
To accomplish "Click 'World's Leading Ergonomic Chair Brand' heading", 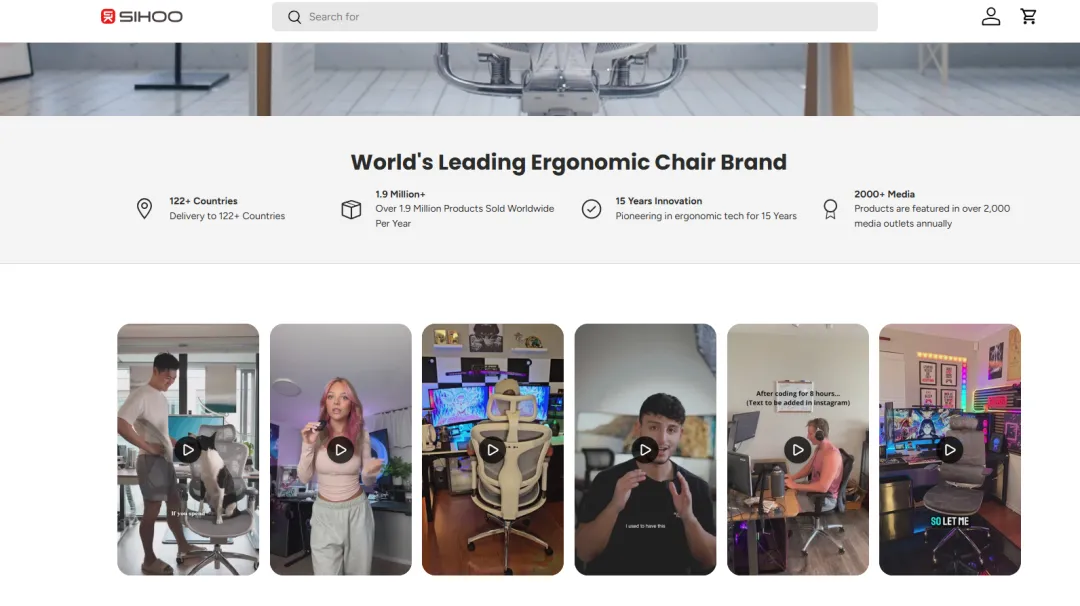I will (x=568, y=163).
